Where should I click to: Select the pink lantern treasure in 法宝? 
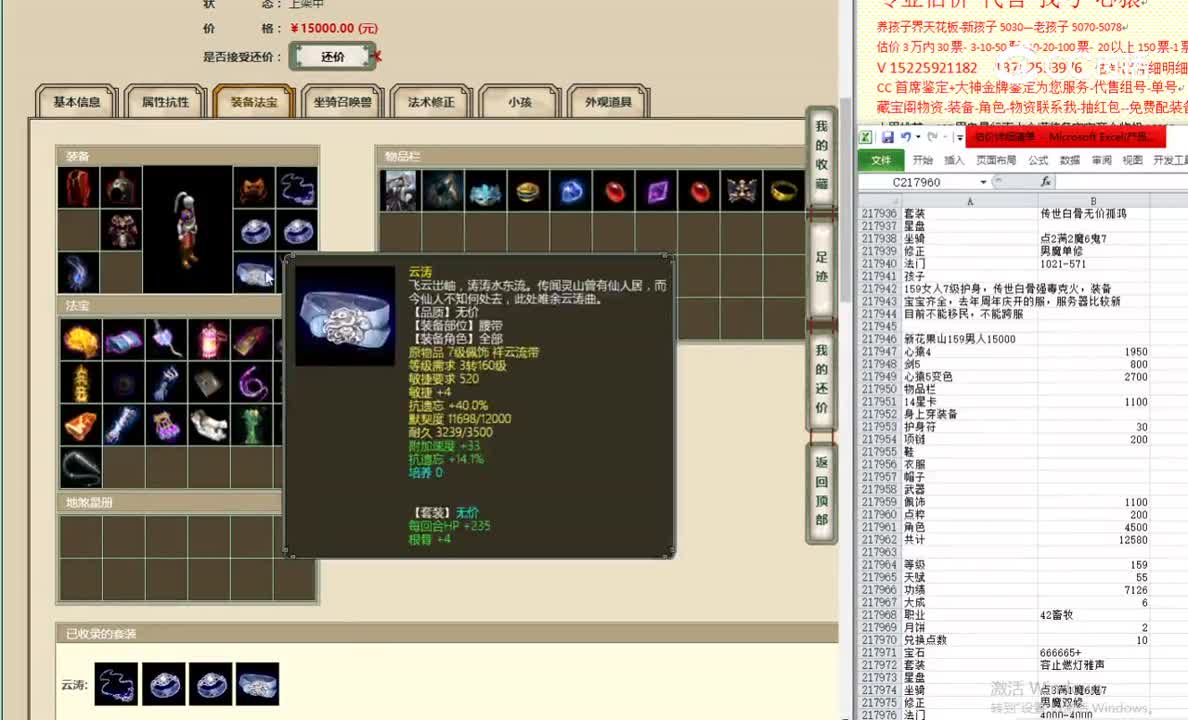tap(209, 339)
